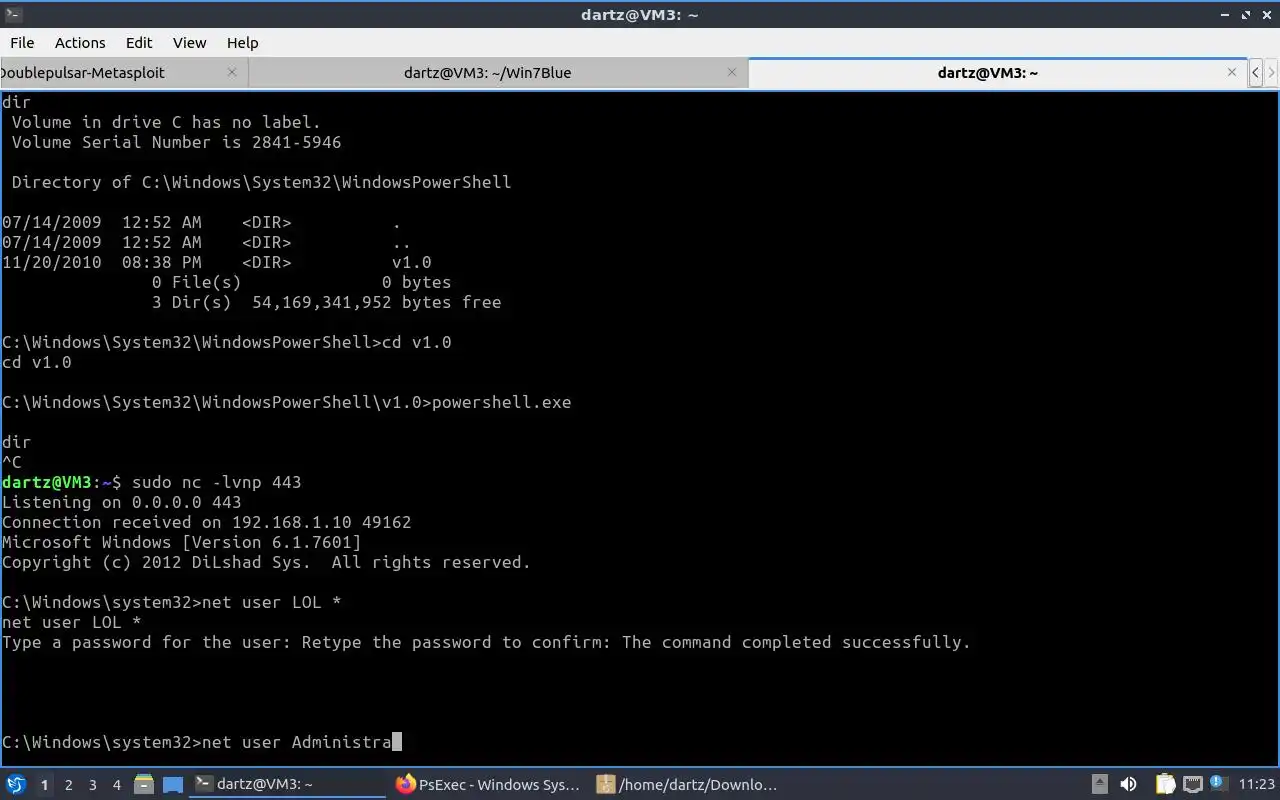The height and width of the screenshot is (800, 1280).
Task: Click the Firefox icon in the taskbar
Action: [x=405, y=785]
